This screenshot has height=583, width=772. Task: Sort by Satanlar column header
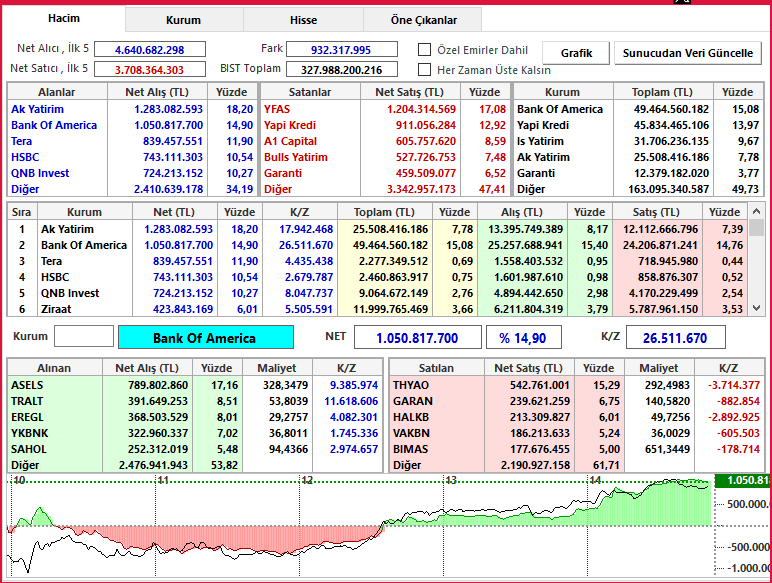pos(310,92)
